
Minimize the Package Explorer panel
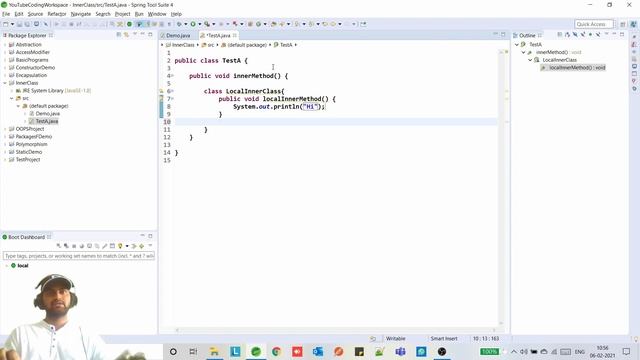pyautogui.click(x=142, y=35)
